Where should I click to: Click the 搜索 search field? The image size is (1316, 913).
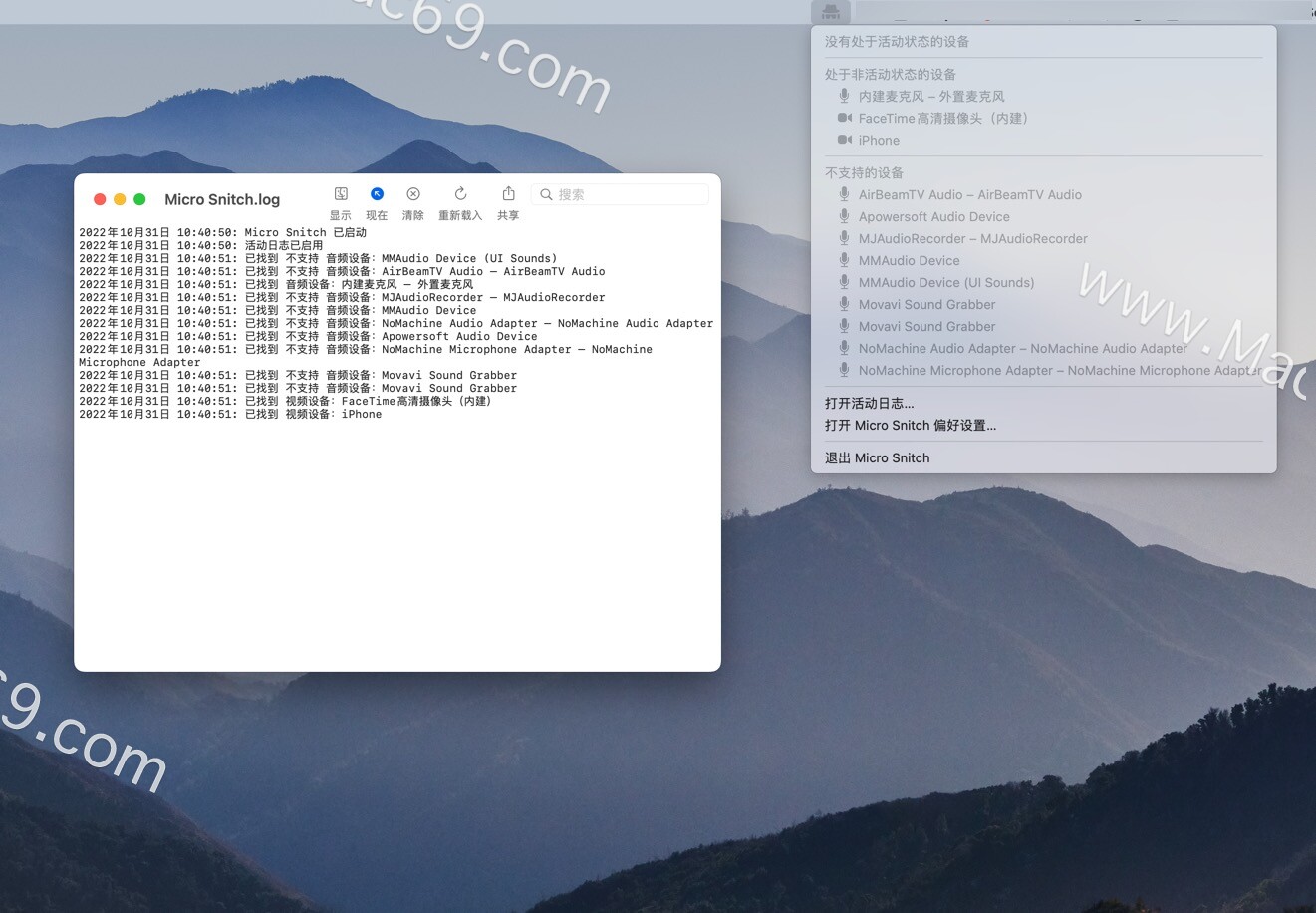[620, 194]
